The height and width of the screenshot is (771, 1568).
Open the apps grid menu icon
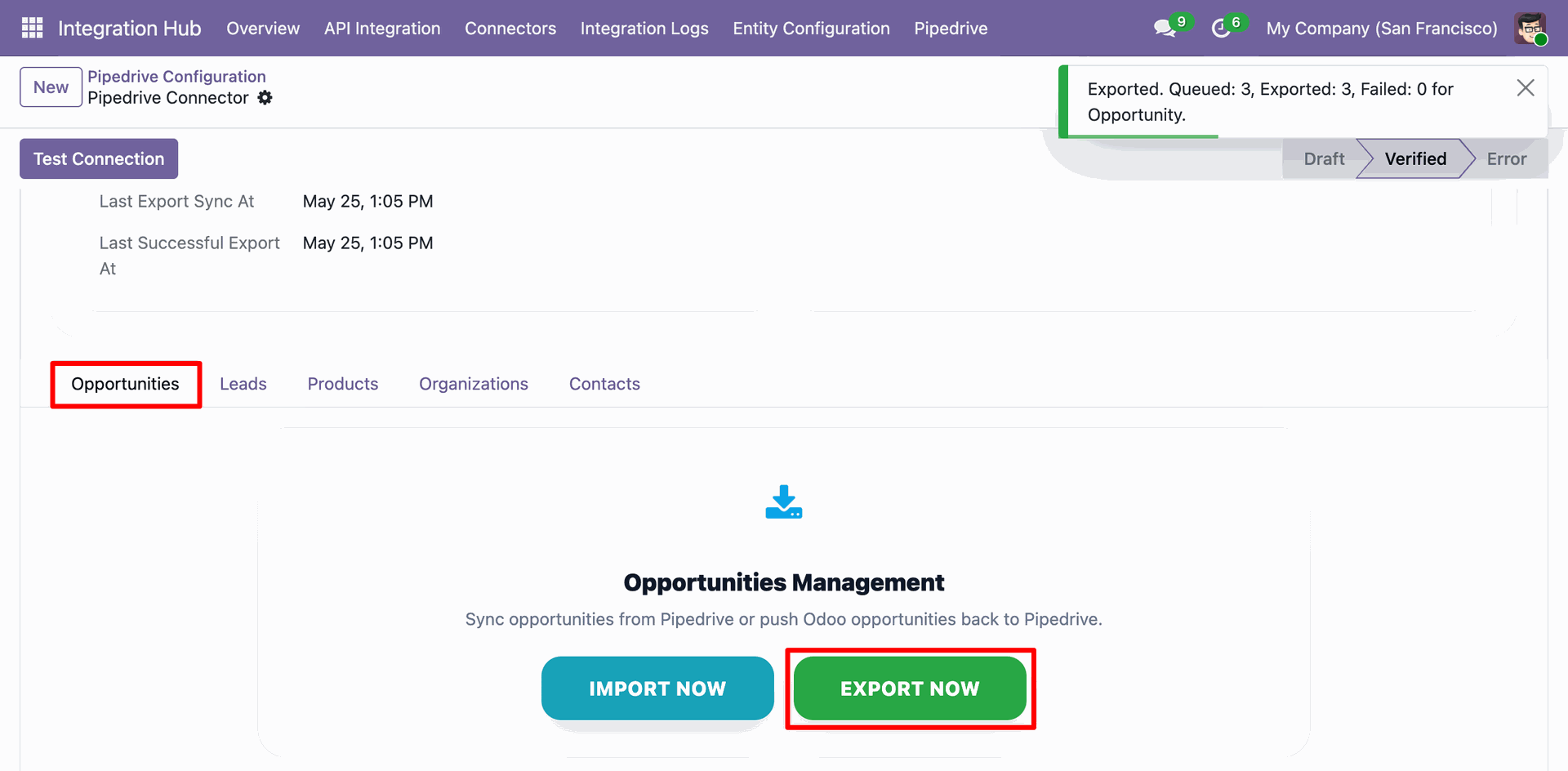32,28
